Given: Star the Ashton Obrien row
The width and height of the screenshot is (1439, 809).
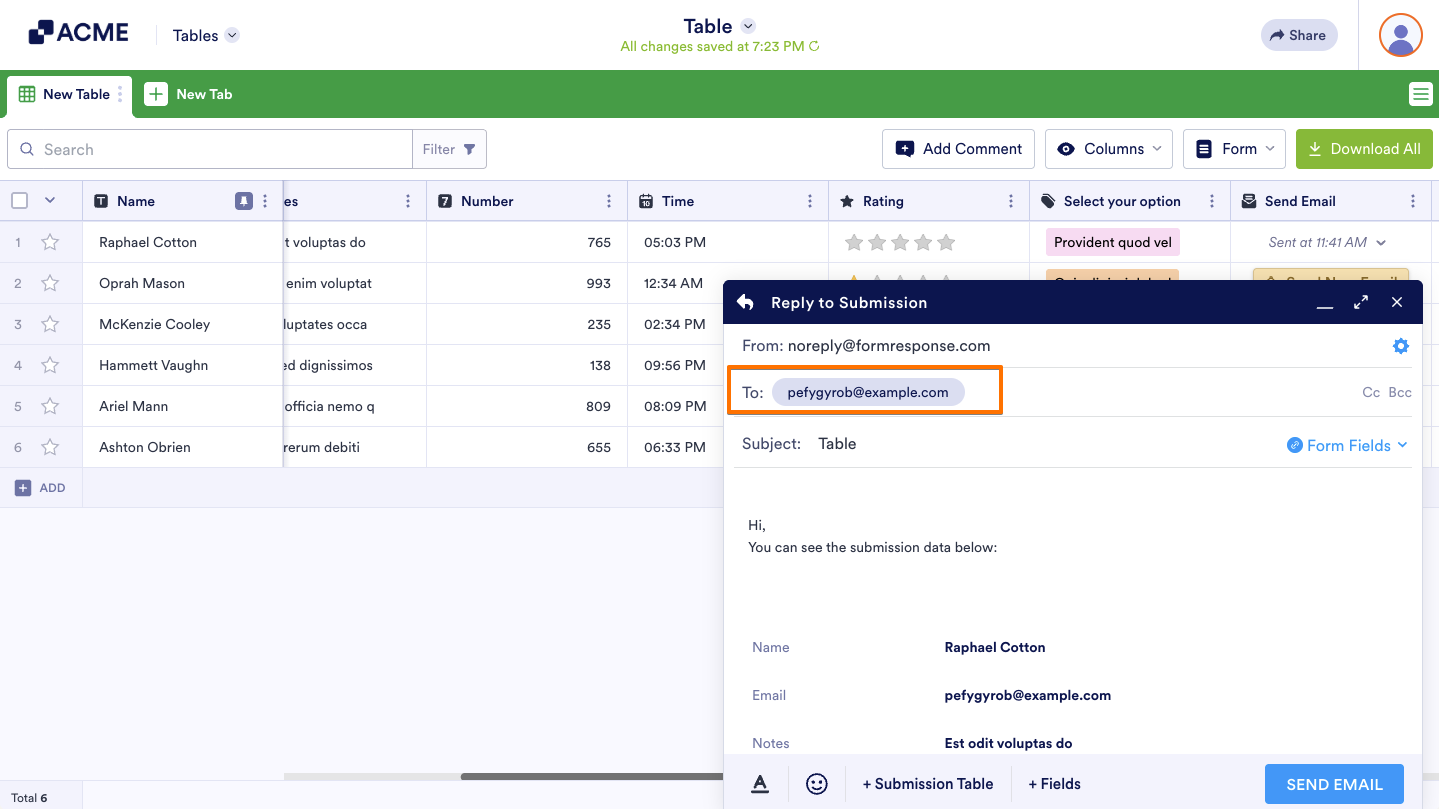Looking at the screenshot, I should (50, 447).
